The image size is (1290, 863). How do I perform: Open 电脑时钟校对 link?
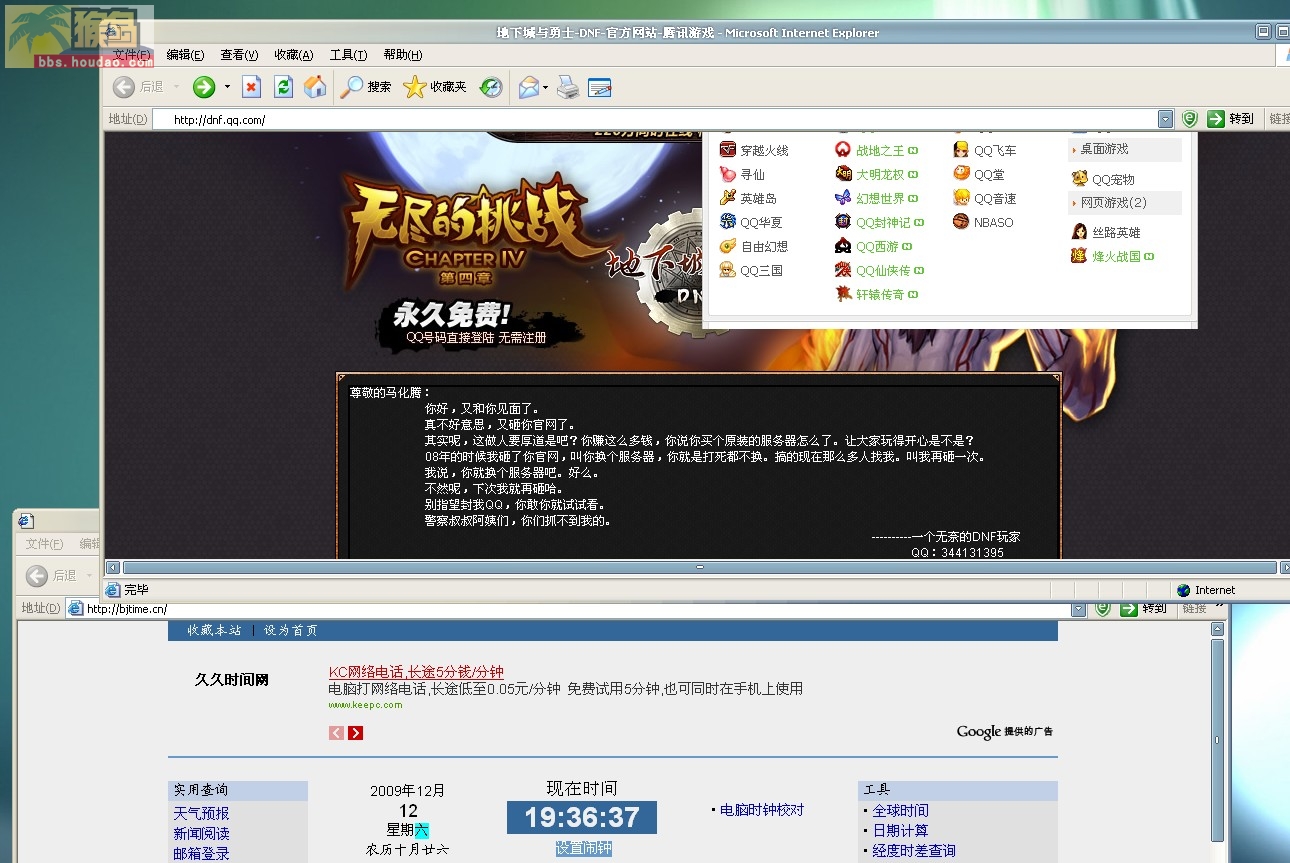point(762,810)
